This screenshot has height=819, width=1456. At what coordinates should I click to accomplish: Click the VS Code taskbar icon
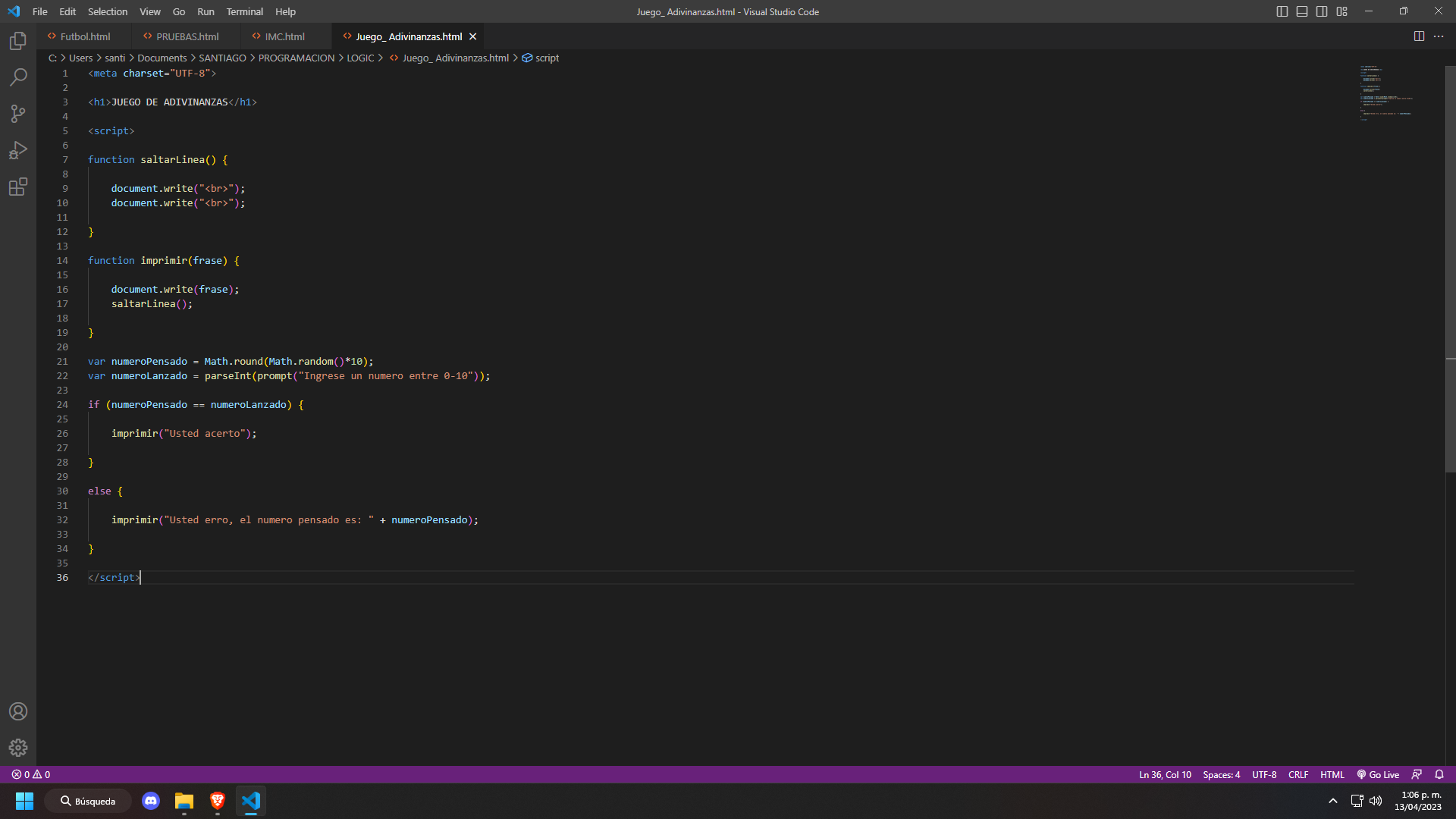tap(251, 801)
